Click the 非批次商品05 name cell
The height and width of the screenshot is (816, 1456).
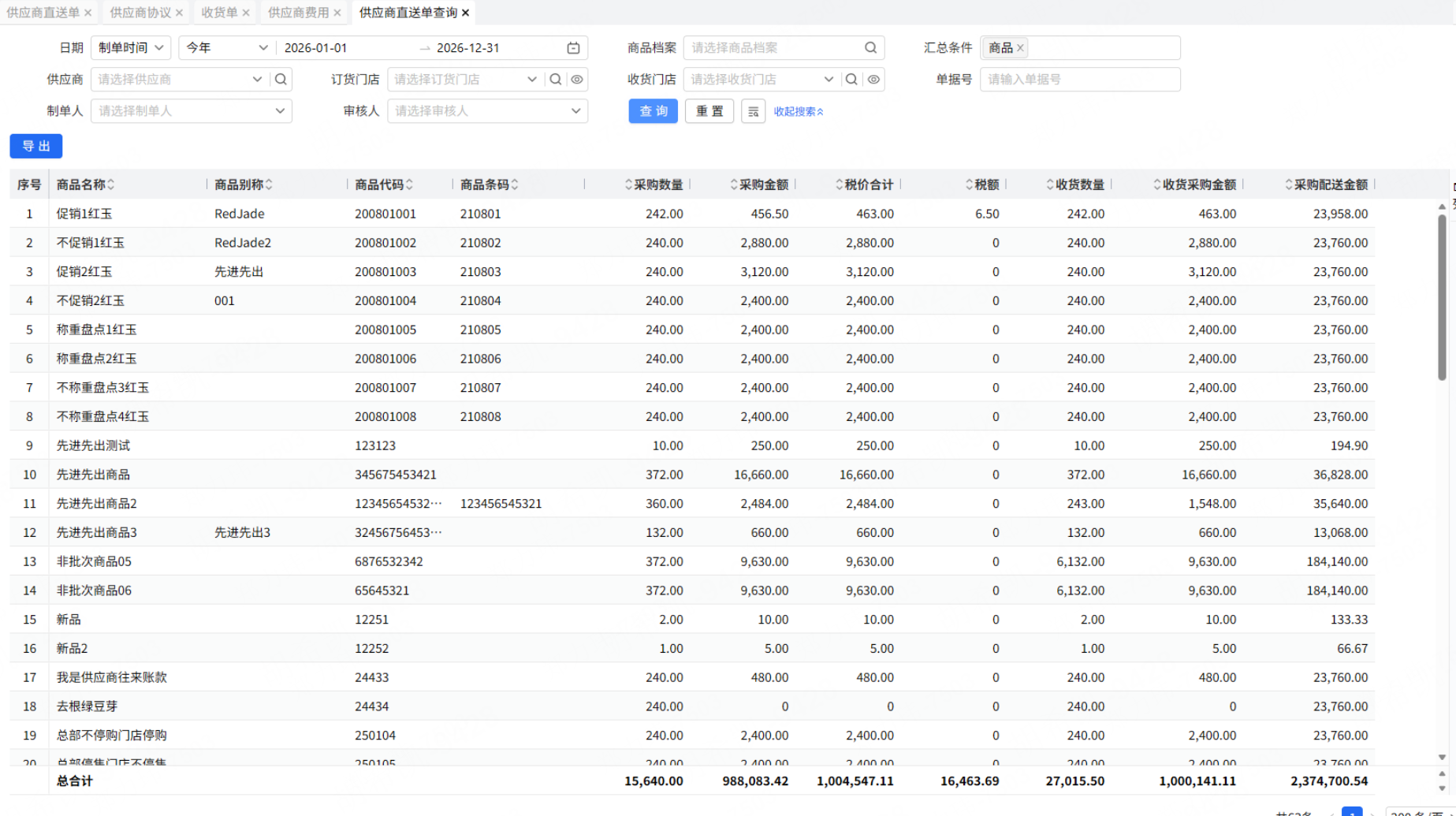tap(95, 561)
